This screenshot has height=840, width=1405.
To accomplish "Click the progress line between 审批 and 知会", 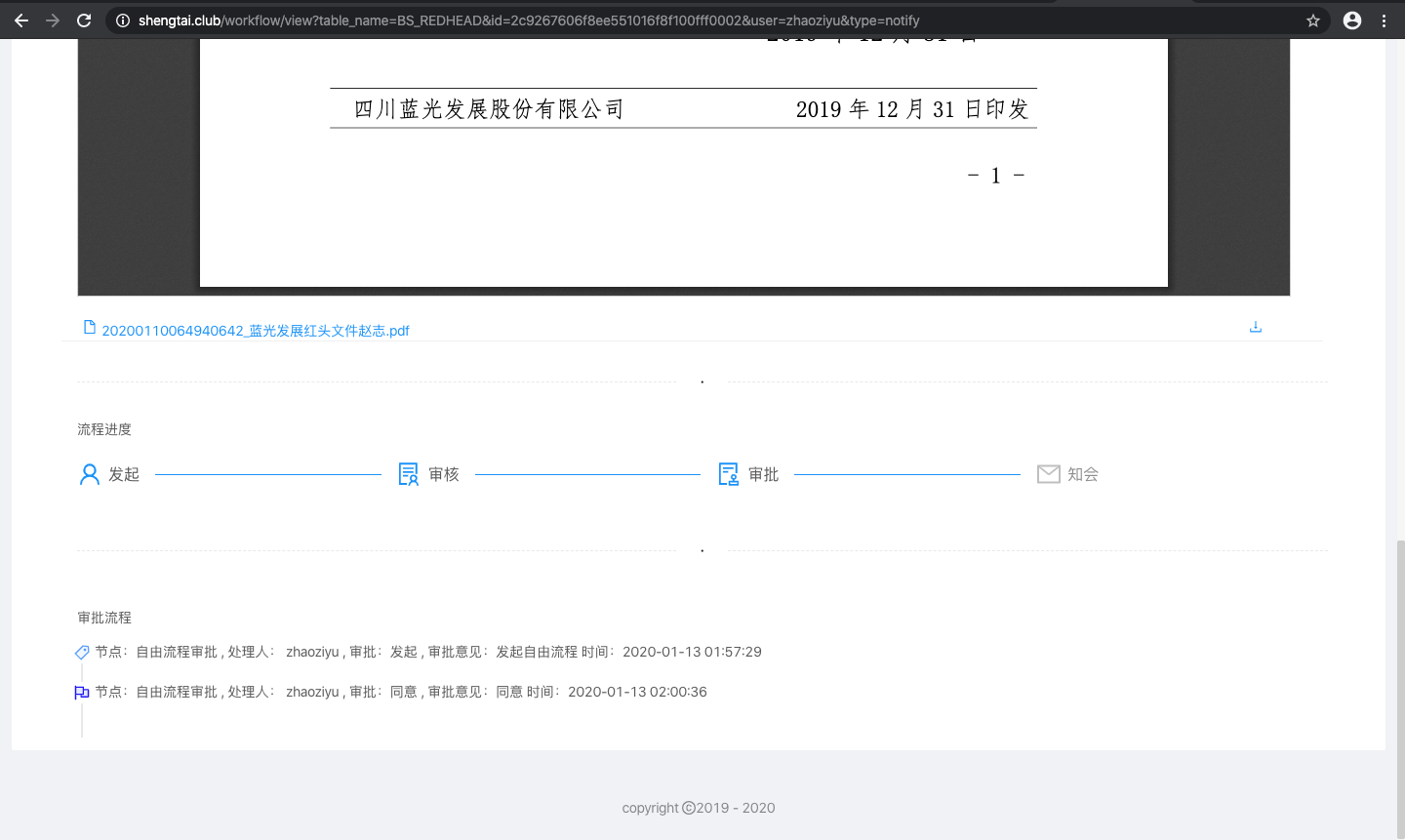I will point(907,473).
